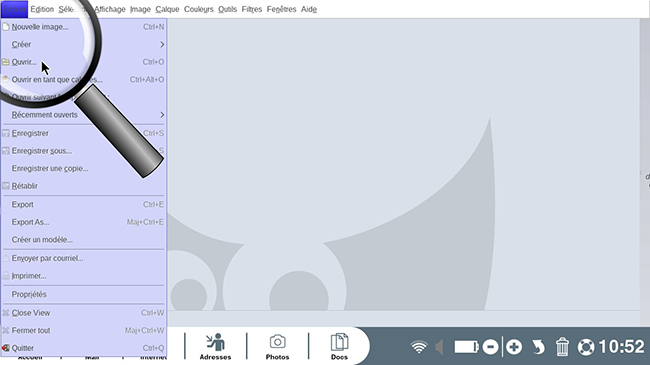This screenshot has height=365, width=650.
Task: Open the Edition menu
Action: [x=42, y=9]
